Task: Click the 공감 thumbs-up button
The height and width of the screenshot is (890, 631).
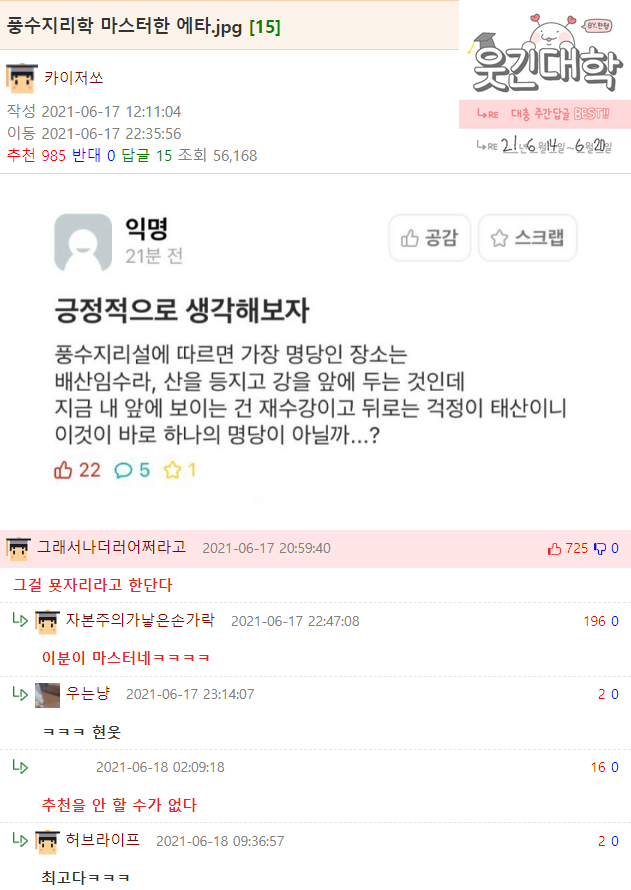Action: (x=430, y=238)
